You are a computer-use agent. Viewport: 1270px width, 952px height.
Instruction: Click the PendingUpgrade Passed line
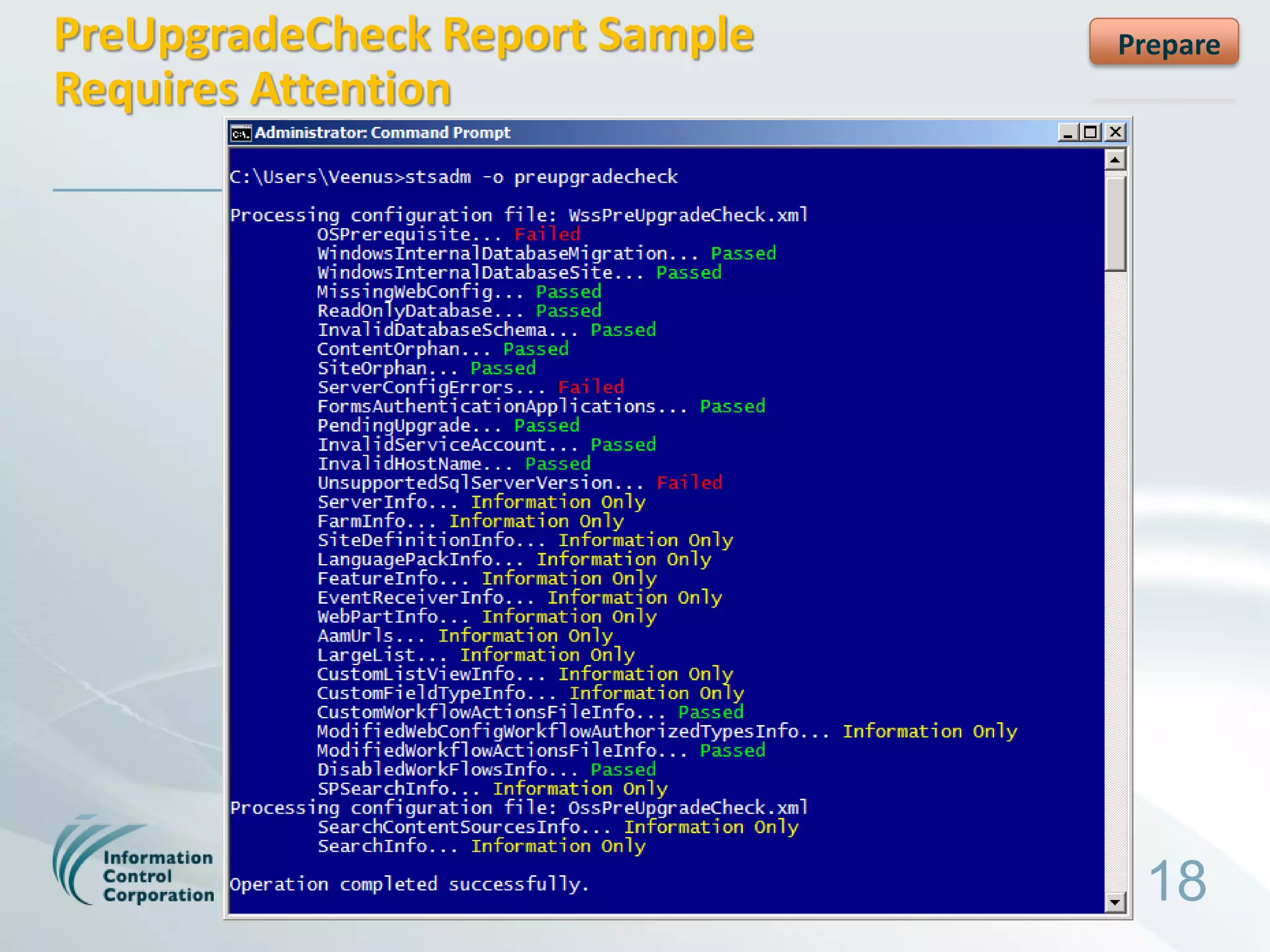pos(448,426)
